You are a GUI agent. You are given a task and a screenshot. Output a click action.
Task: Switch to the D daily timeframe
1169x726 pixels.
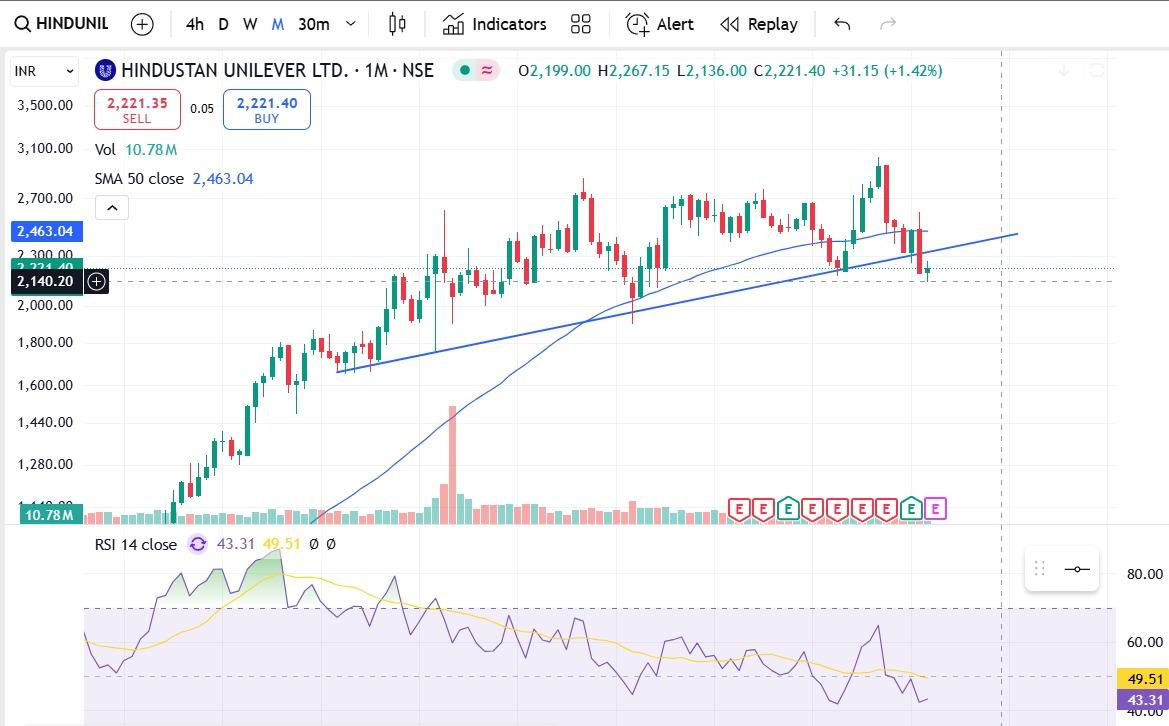click(223, 24)
